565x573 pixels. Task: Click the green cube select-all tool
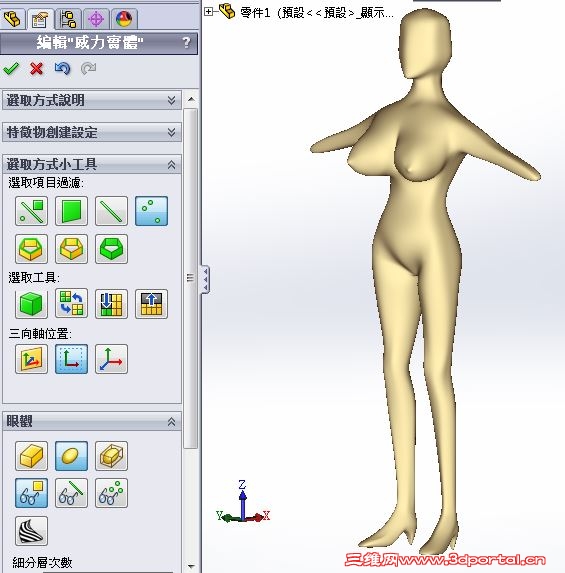(x=31, y=304)
